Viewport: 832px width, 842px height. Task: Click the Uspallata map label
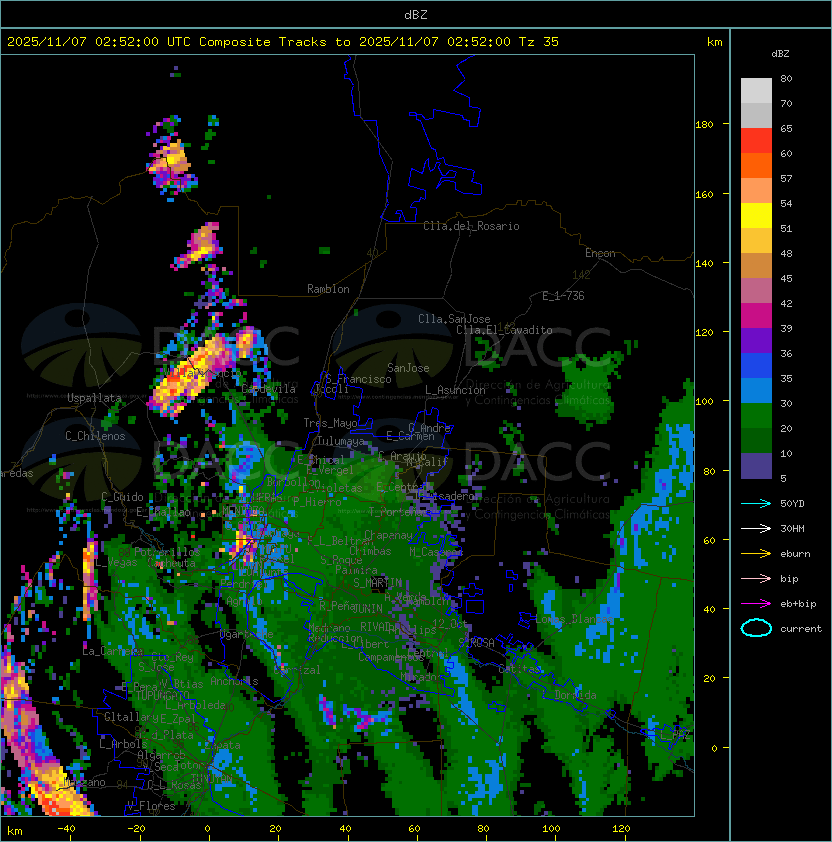pyautogui.click(x=94, y=398)
